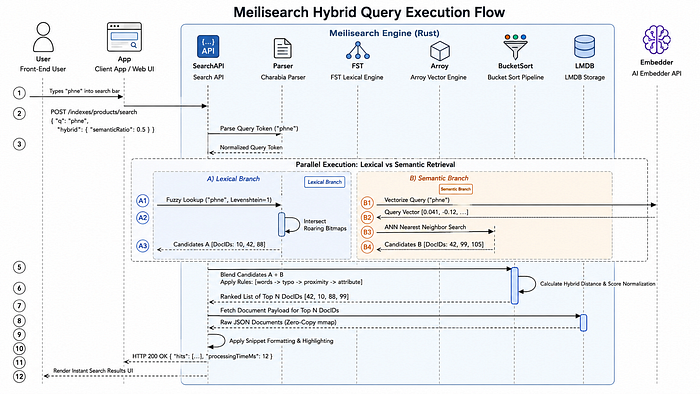Click the title 'Meilisearch Hybrid Query Execution Flow'
The width and height of the screenshot is (700, 394).
(x=369, y=12)
